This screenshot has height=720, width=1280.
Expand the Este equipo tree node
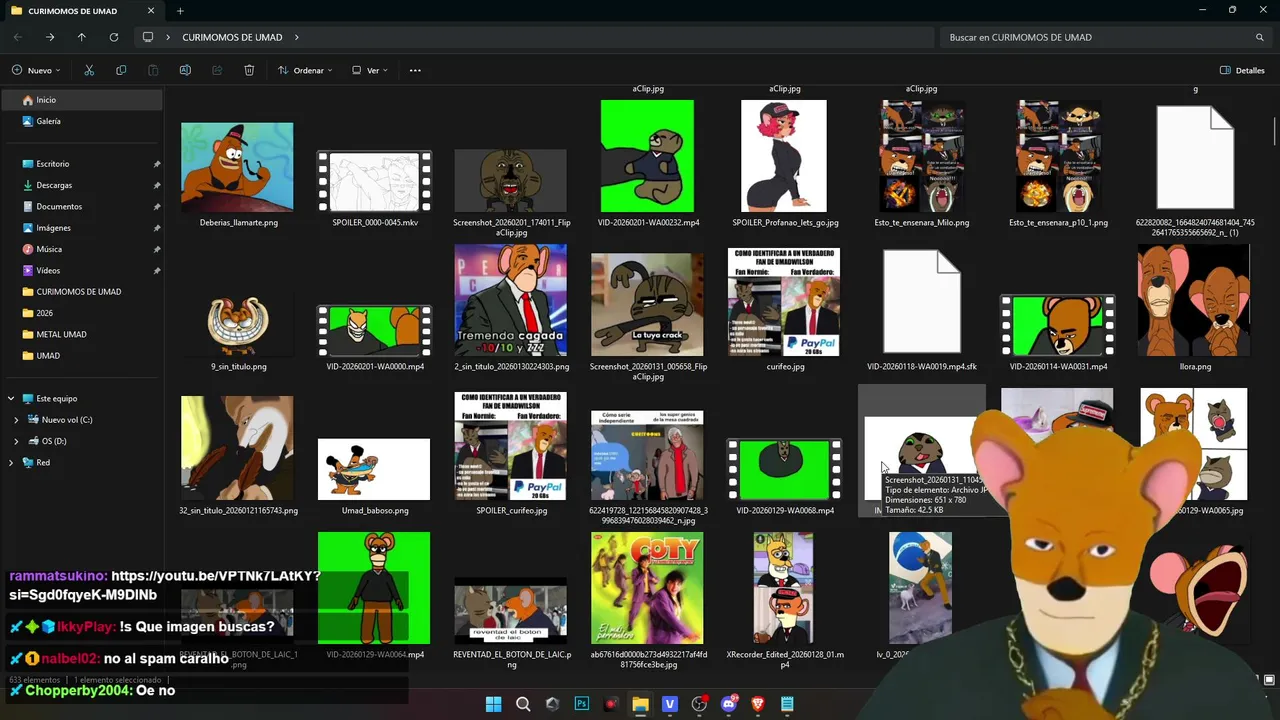[x=11, y=398]
